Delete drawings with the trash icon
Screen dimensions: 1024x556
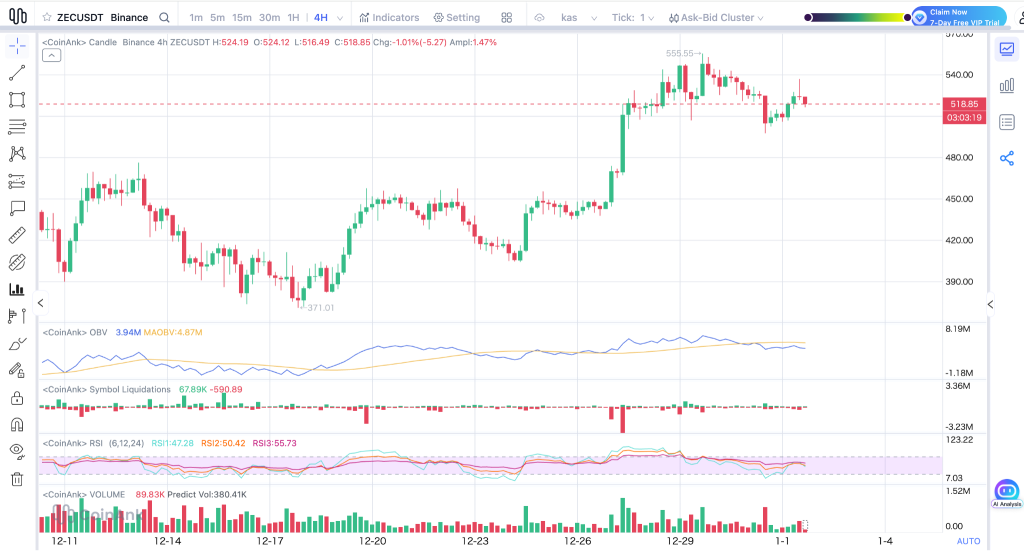pos(17,479)
